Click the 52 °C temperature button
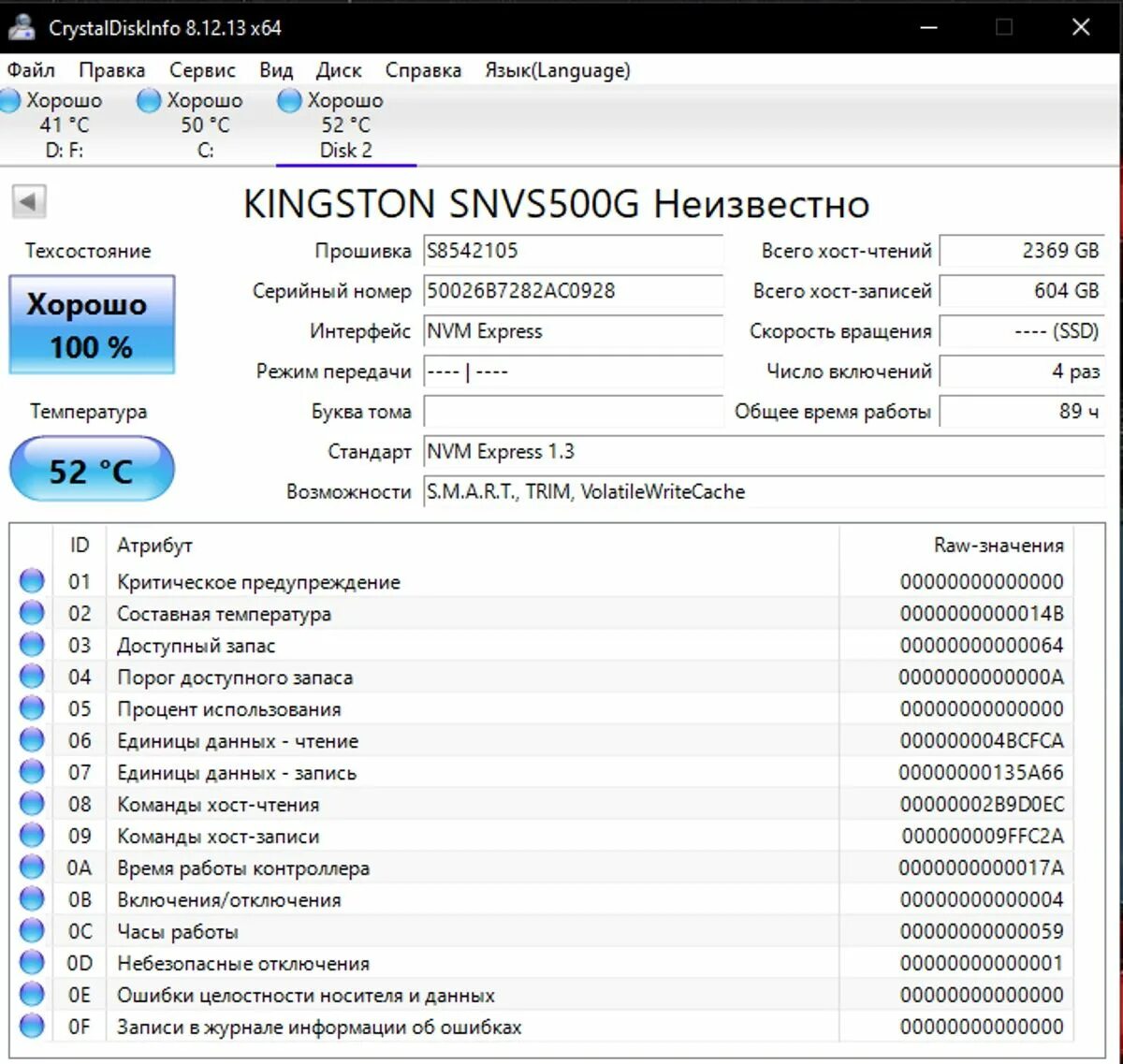1123x1064 pixels. (92, 470)
